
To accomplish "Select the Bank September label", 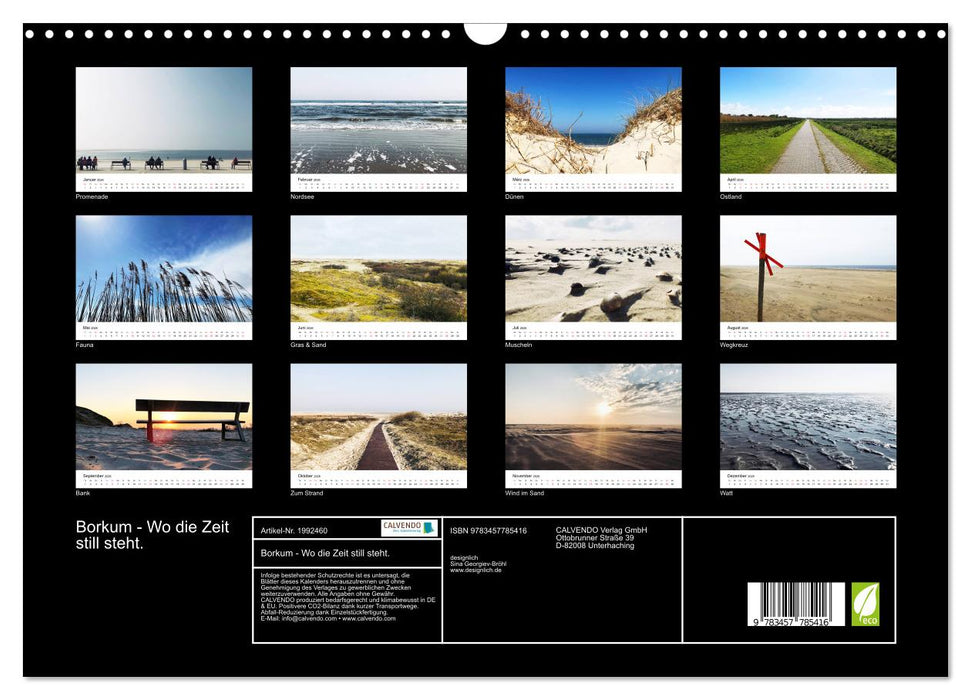I will pos(81,493).
